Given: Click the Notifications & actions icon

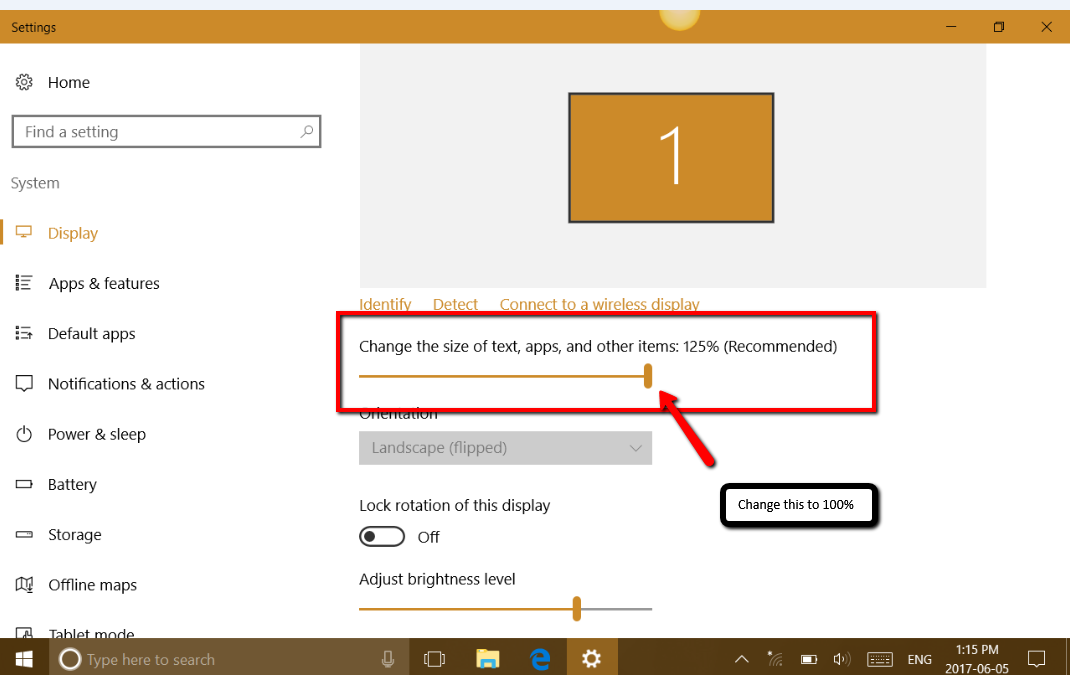Looking at the screenshot, I should (25, 384).
